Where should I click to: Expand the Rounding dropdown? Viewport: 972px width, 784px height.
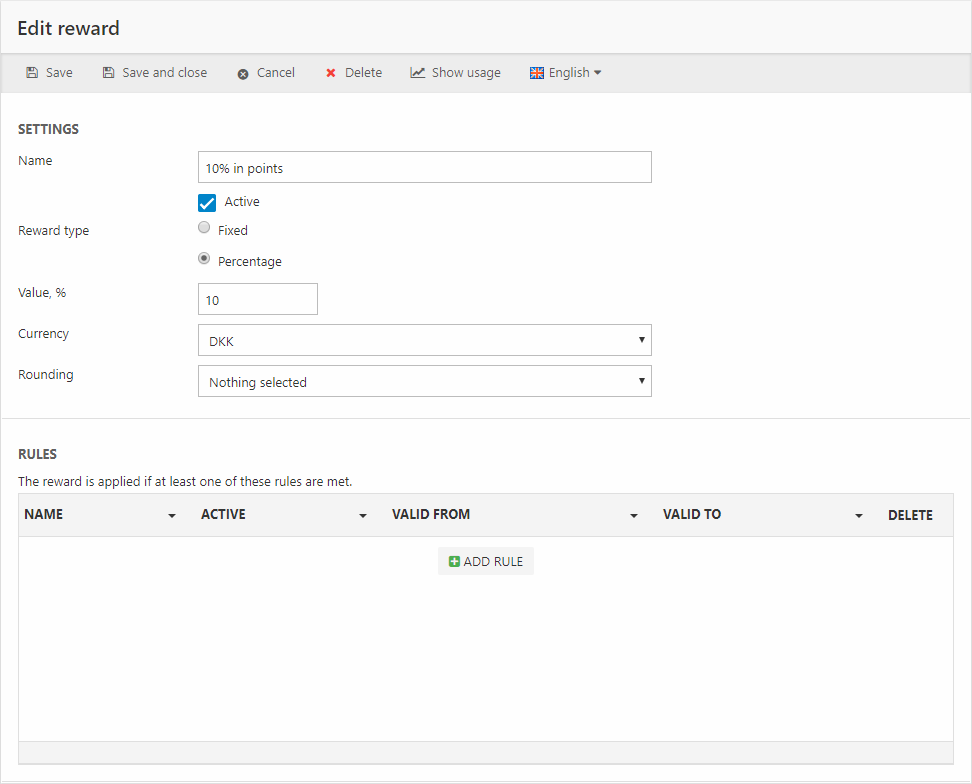[424, 381]
